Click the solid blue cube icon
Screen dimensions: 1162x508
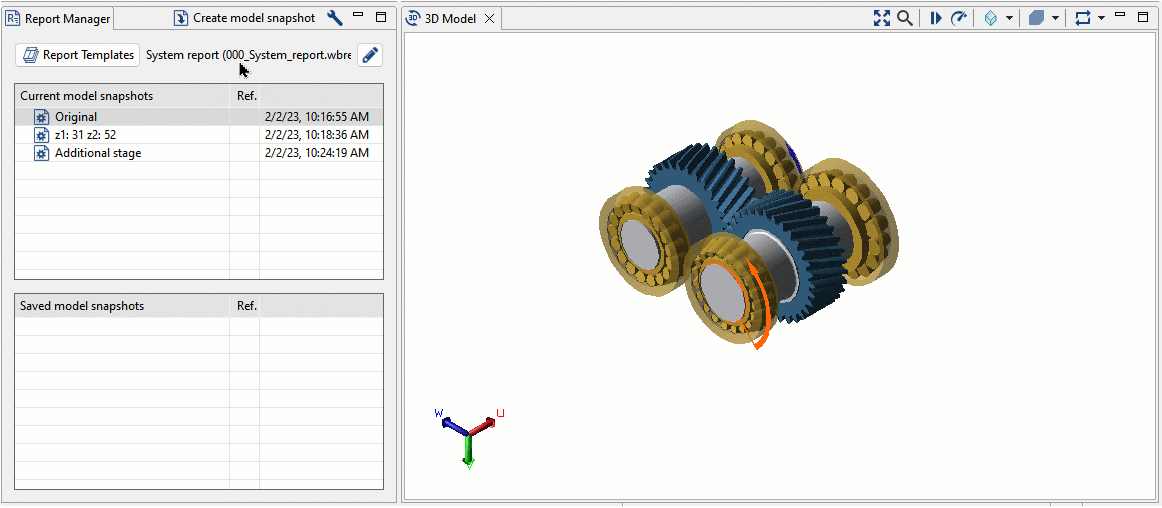pyautogui.click(x=1036, y=18)
